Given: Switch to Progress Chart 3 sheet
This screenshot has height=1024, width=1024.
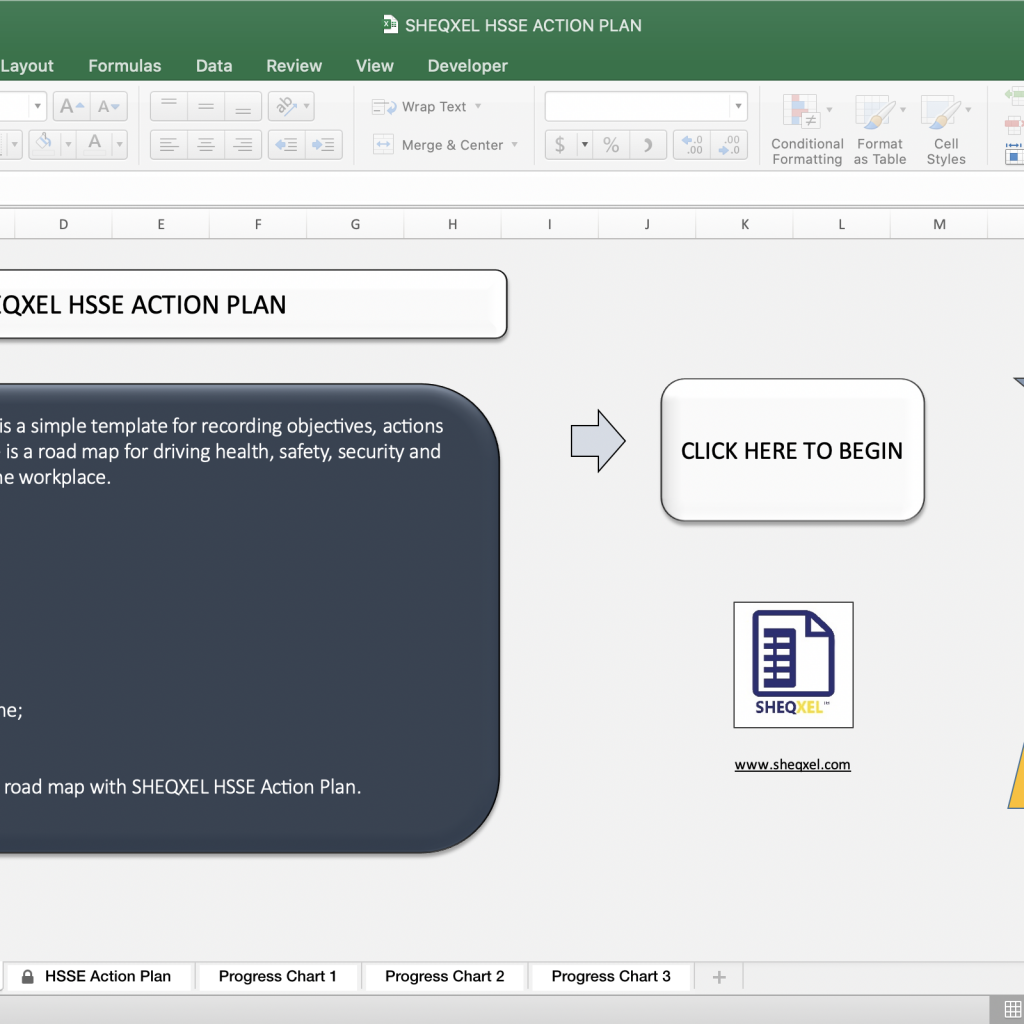Looking at the screenshot, I should point(611,976).
